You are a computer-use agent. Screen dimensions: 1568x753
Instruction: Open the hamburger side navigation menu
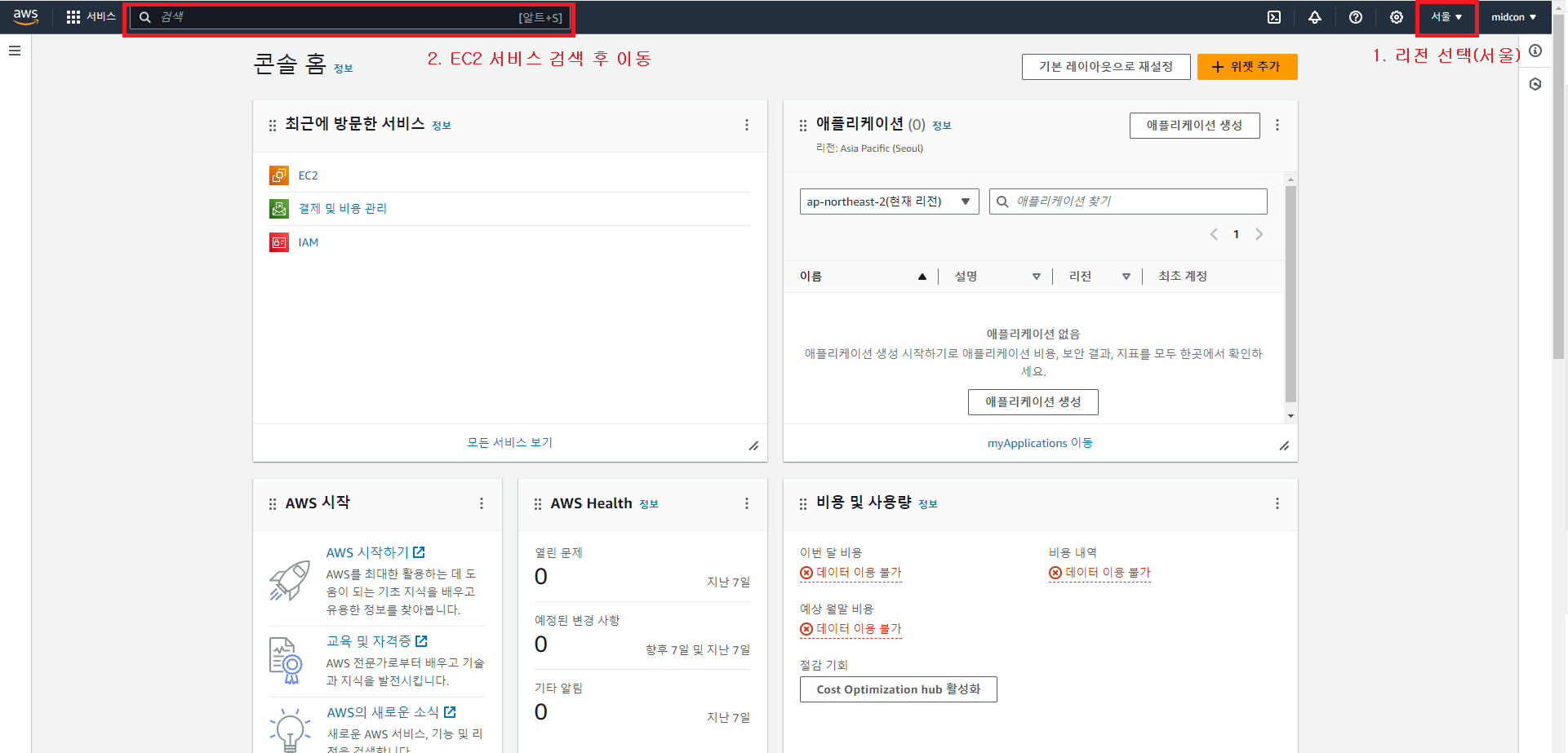pyautogui.click(x=15, y=51)
